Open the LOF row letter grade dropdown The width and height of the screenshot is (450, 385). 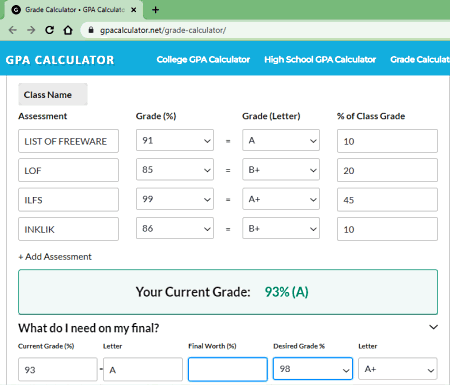tap(281, 169)
